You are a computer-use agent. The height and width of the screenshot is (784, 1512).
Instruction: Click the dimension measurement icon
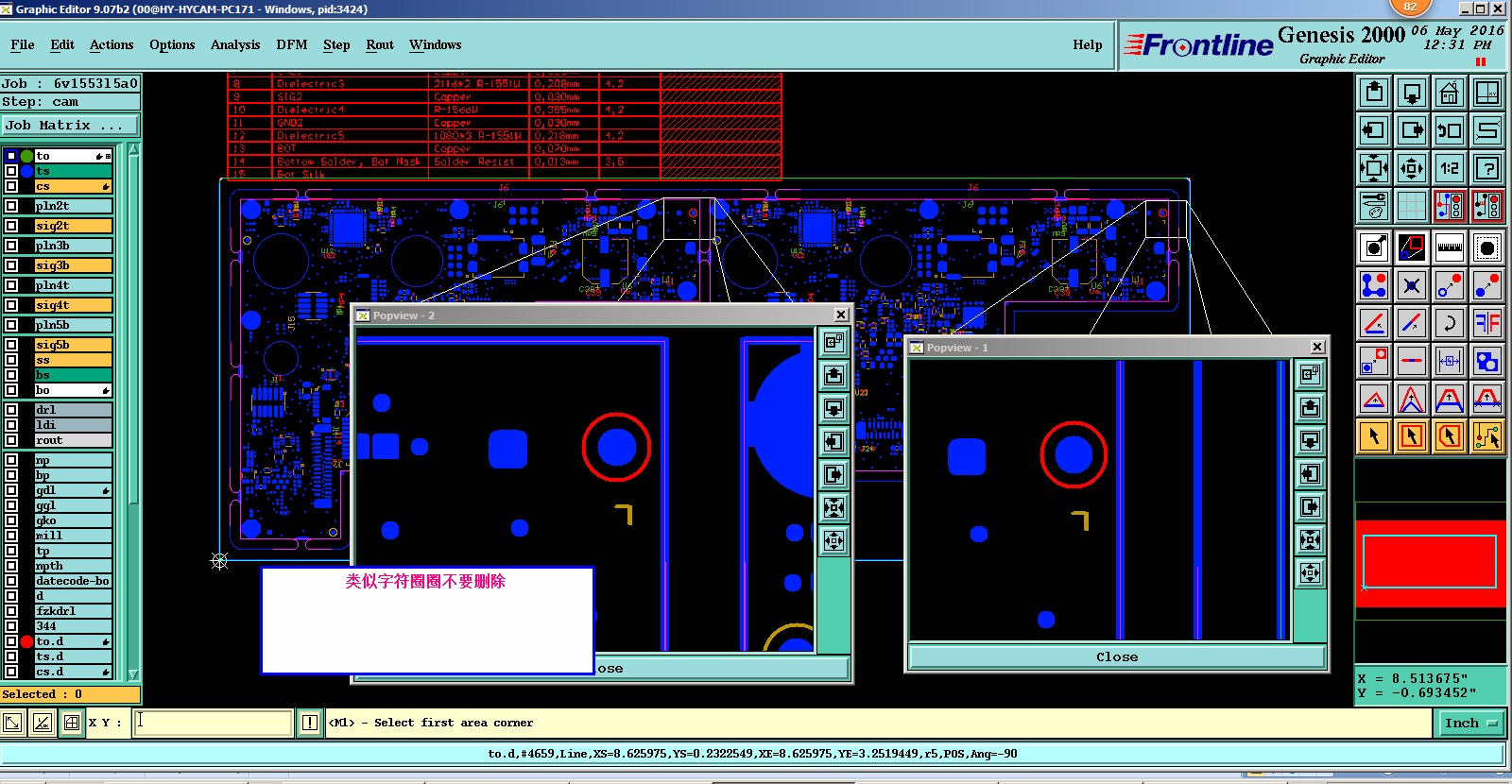tap(1450, 361)
